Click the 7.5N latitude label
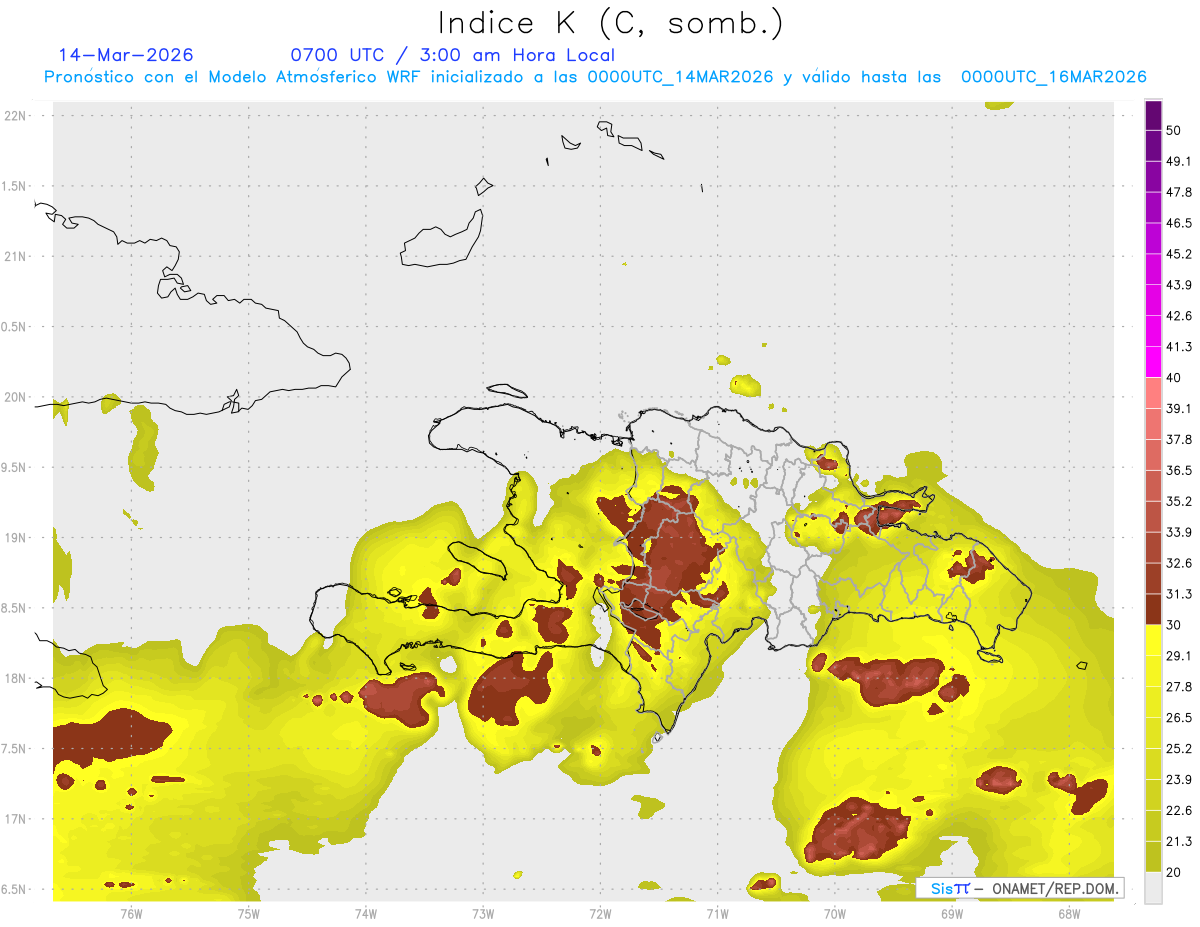 click(14, 748)
